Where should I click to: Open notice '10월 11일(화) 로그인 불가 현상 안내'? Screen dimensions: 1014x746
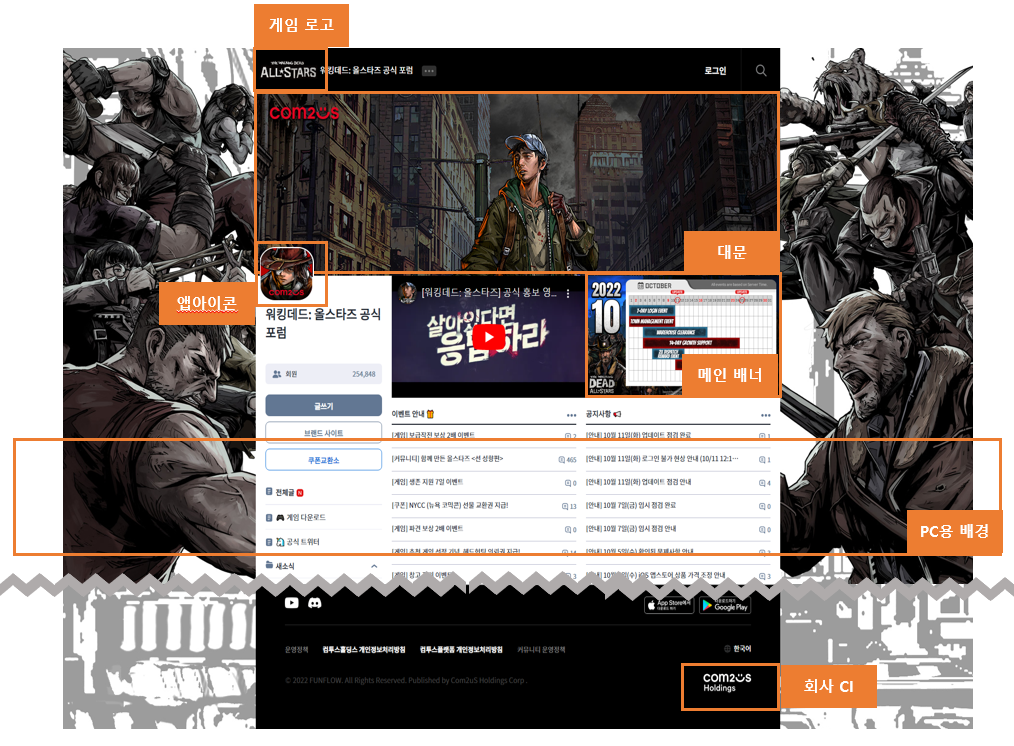(x=662, y=458)
